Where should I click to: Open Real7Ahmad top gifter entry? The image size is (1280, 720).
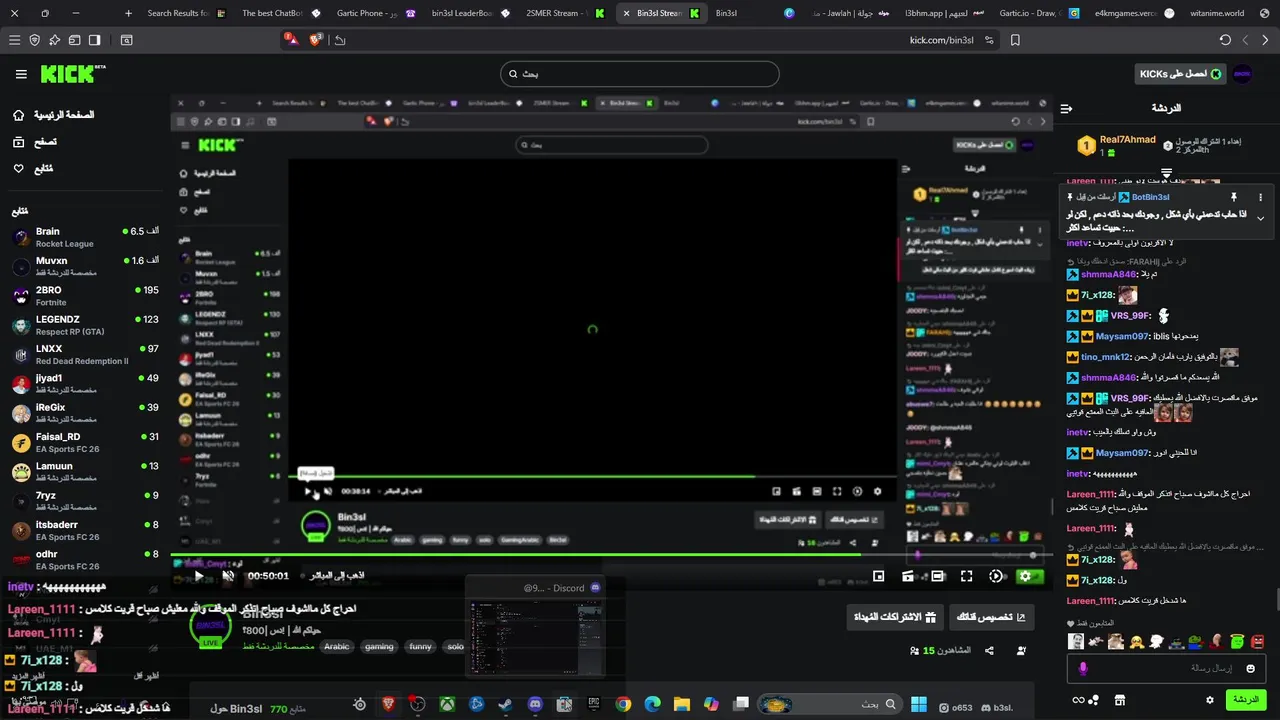pos(1117,146)
